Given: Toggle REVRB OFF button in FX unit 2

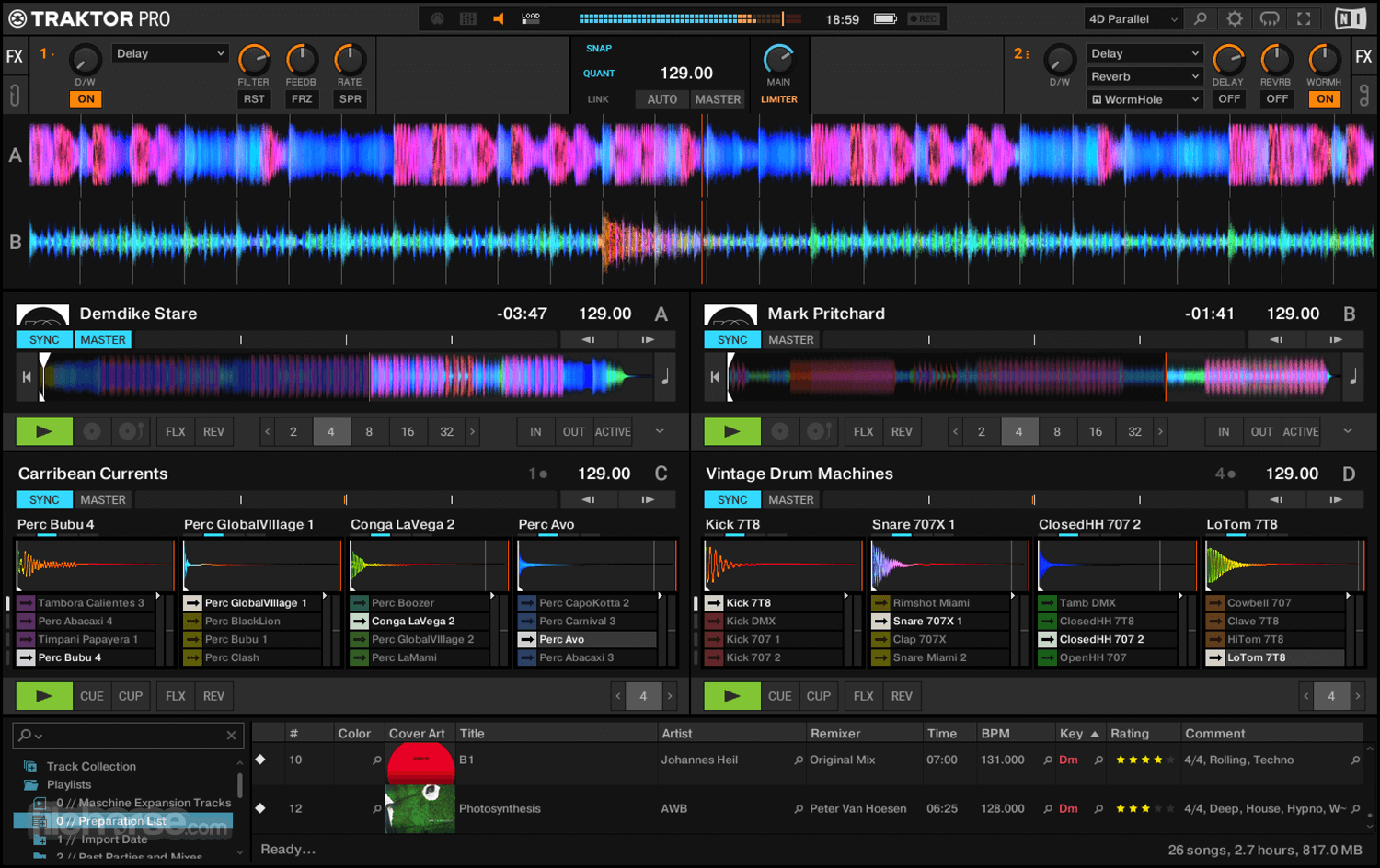Looking at the screenshot, I should click(x=1277, y=99).
